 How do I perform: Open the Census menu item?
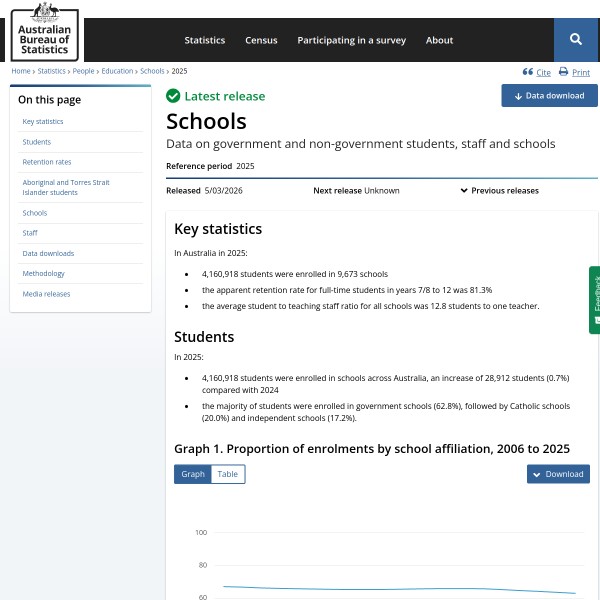pyautogui.click(x=261, y=40)
